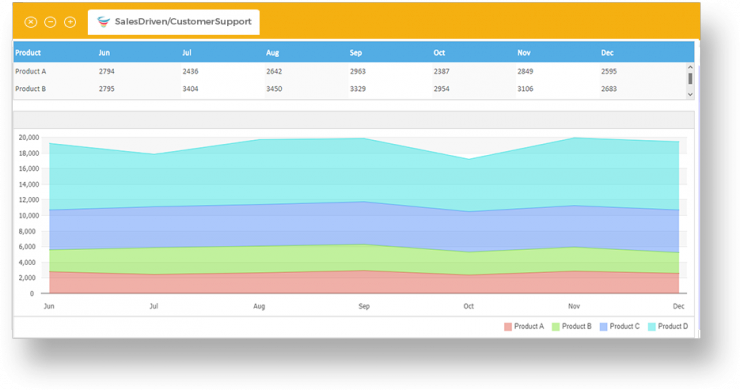Toggle Product A series in chart legend

pos(524,326)
